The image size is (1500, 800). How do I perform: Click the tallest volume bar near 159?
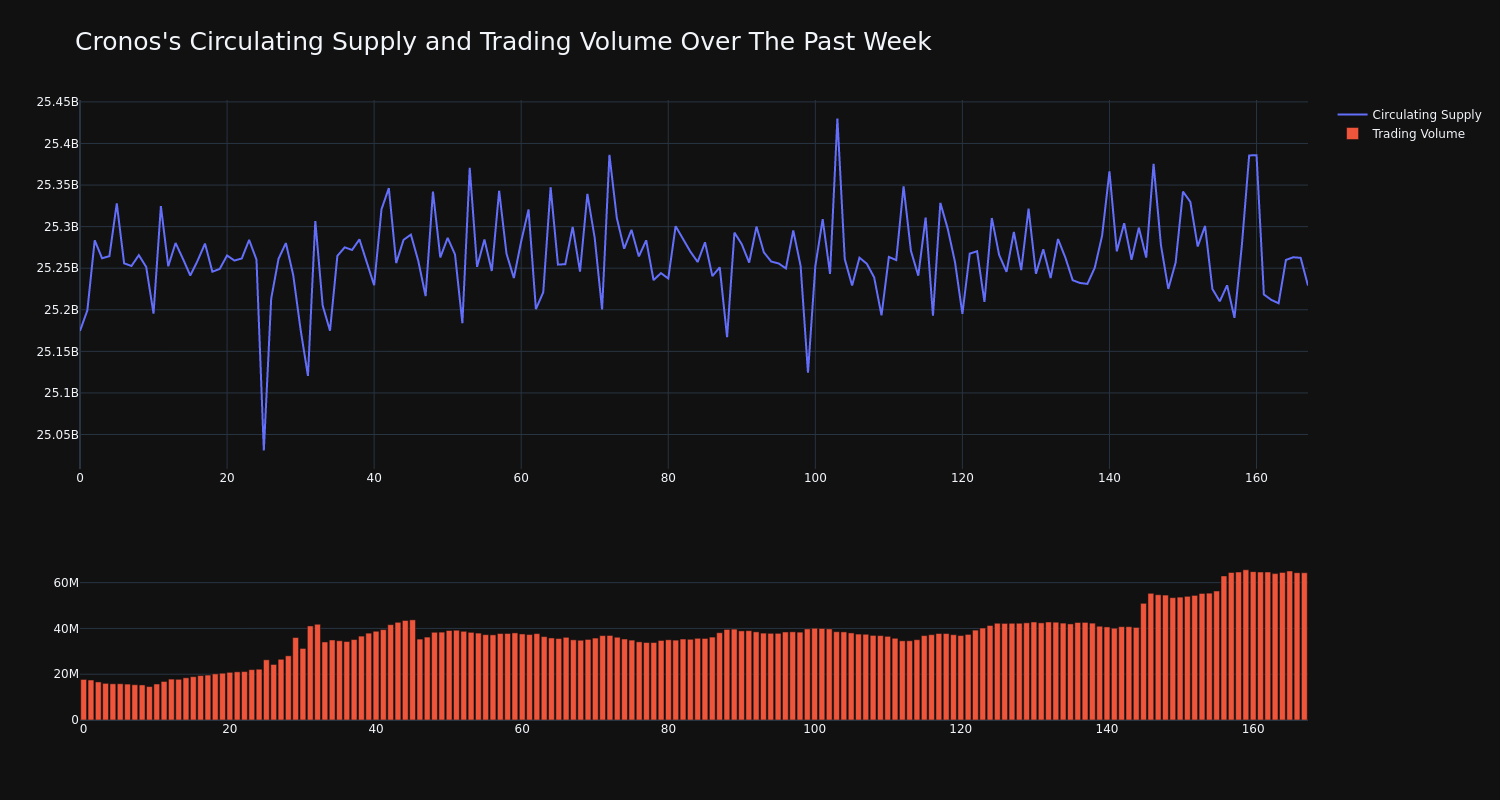pyautogui.click(x=1246, y=645)
